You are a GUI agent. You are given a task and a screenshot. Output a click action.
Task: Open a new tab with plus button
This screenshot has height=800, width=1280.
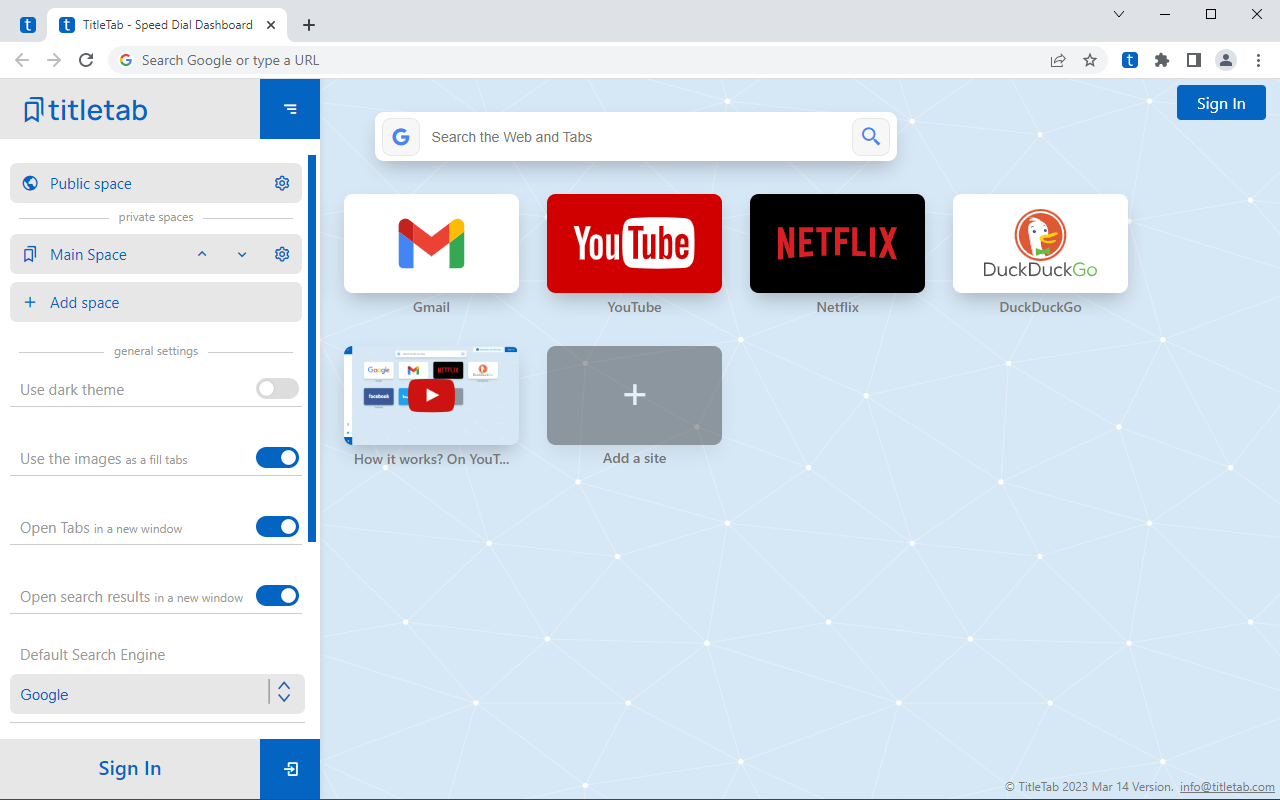click(x=309, y=25)
